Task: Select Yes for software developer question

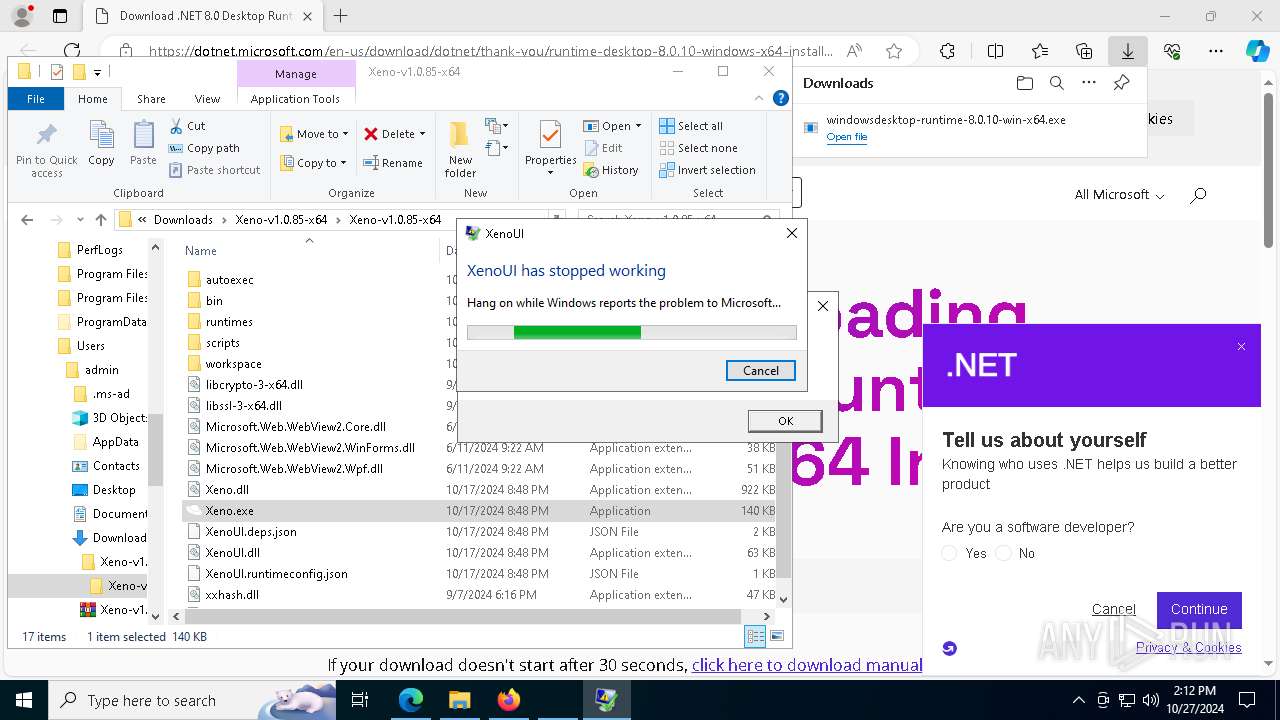Action: click(x=950, y=553)
